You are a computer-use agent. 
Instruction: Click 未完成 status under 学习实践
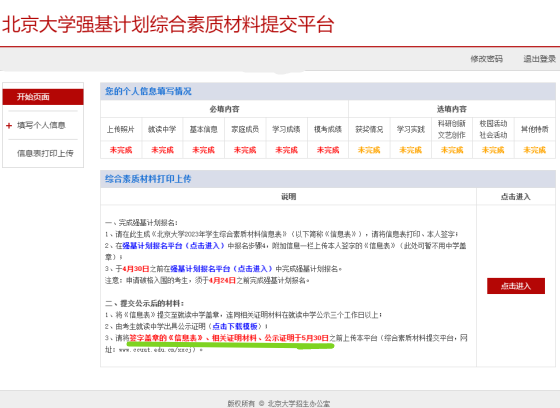pyautogui.click(x=411, y=150)
